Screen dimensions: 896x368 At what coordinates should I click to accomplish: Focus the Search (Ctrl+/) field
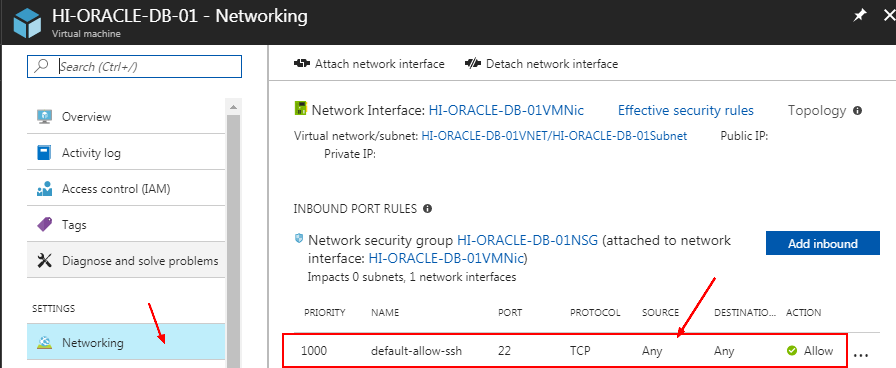[134, 66]
